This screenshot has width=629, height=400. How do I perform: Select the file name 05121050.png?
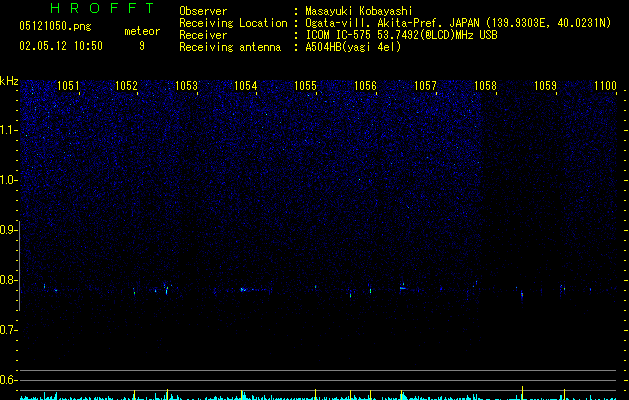coord(55,26)
